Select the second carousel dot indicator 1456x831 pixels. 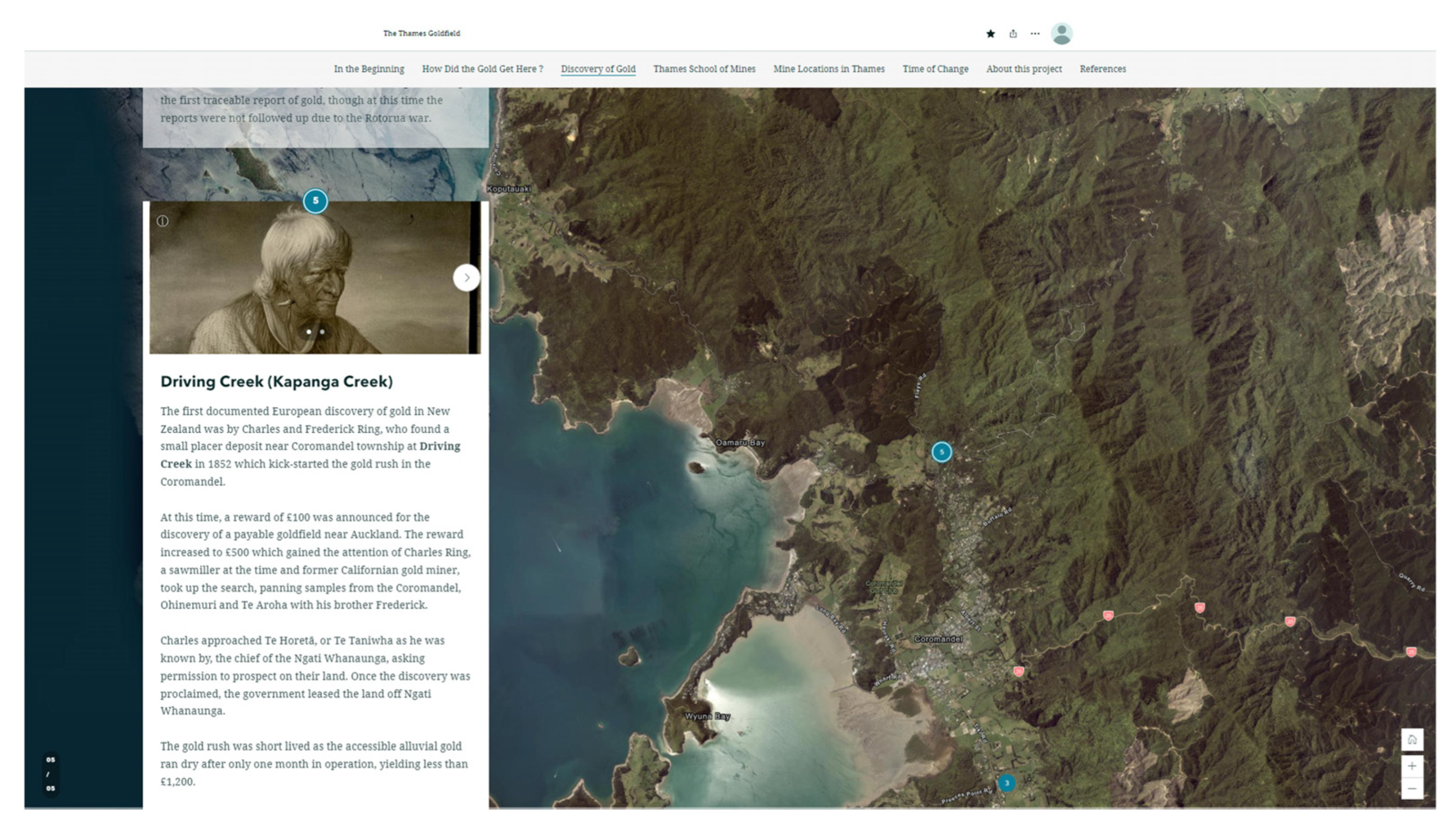click(322, 332)
